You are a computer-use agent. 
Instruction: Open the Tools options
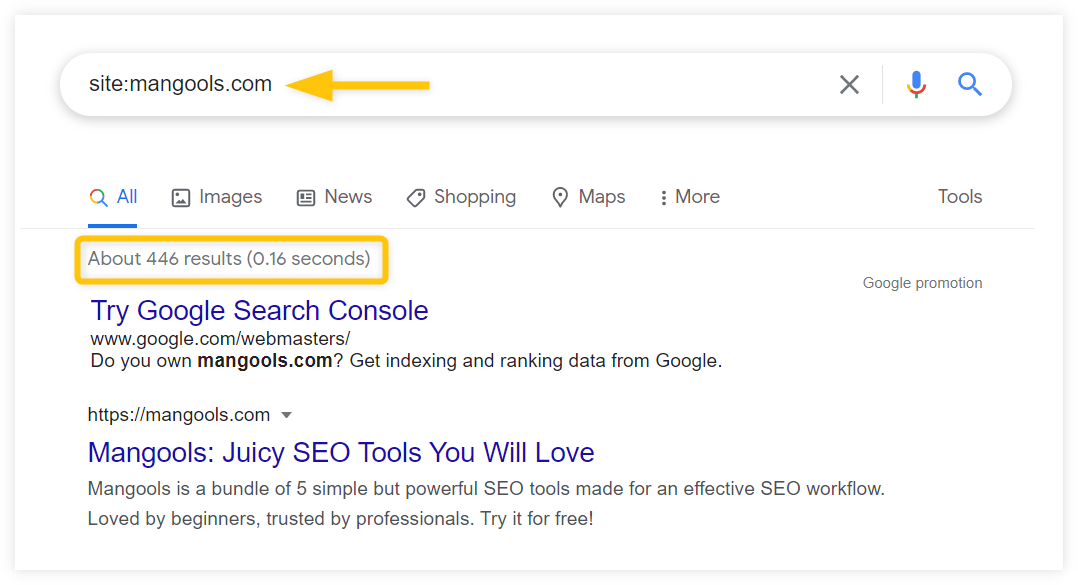tap(960, 197)
